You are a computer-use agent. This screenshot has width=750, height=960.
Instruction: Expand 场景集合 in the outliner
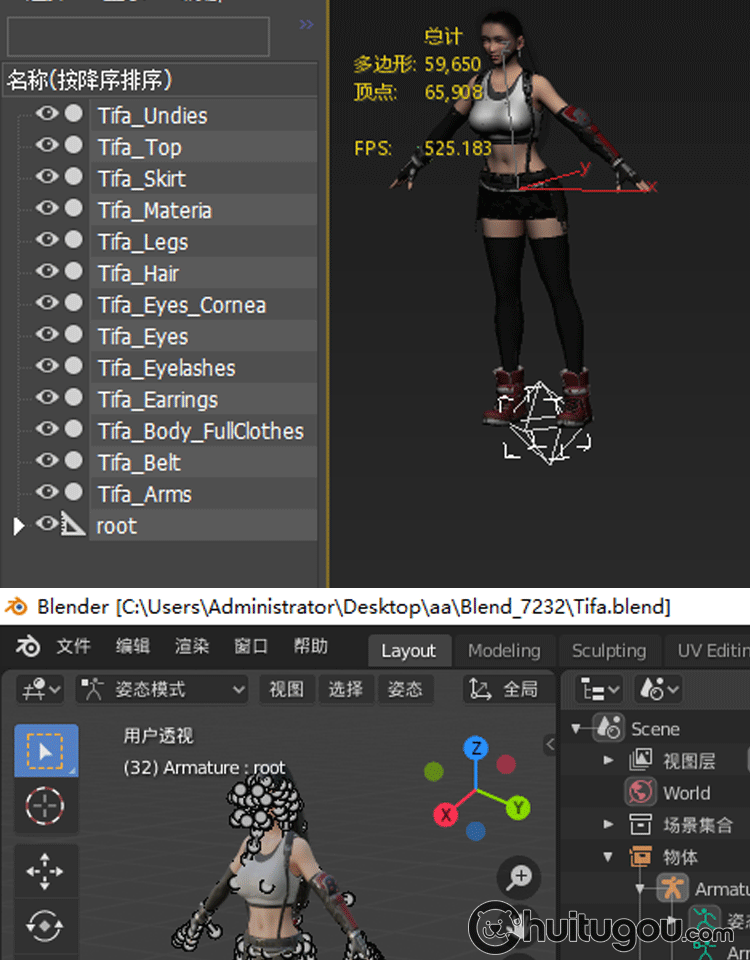tap(608, 825)
